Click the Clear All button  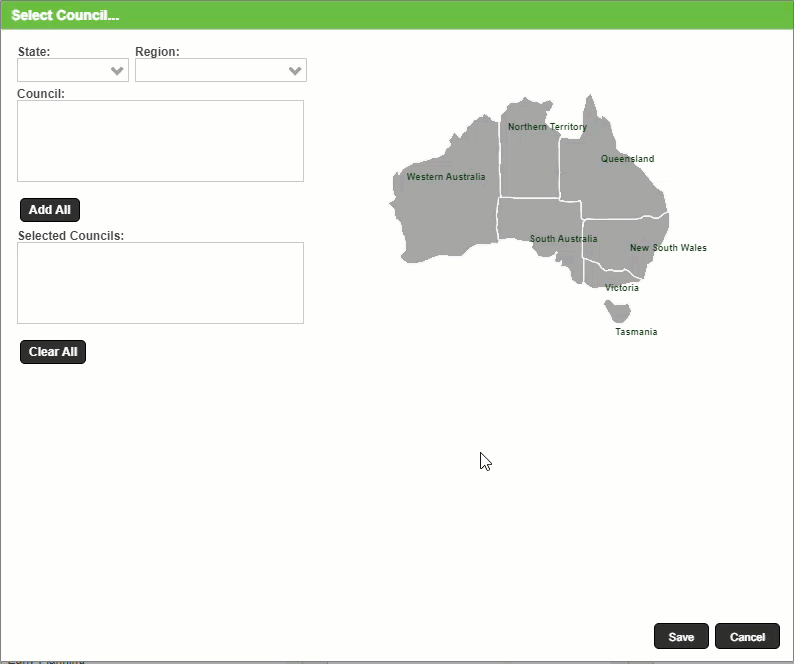coord(53,351)
